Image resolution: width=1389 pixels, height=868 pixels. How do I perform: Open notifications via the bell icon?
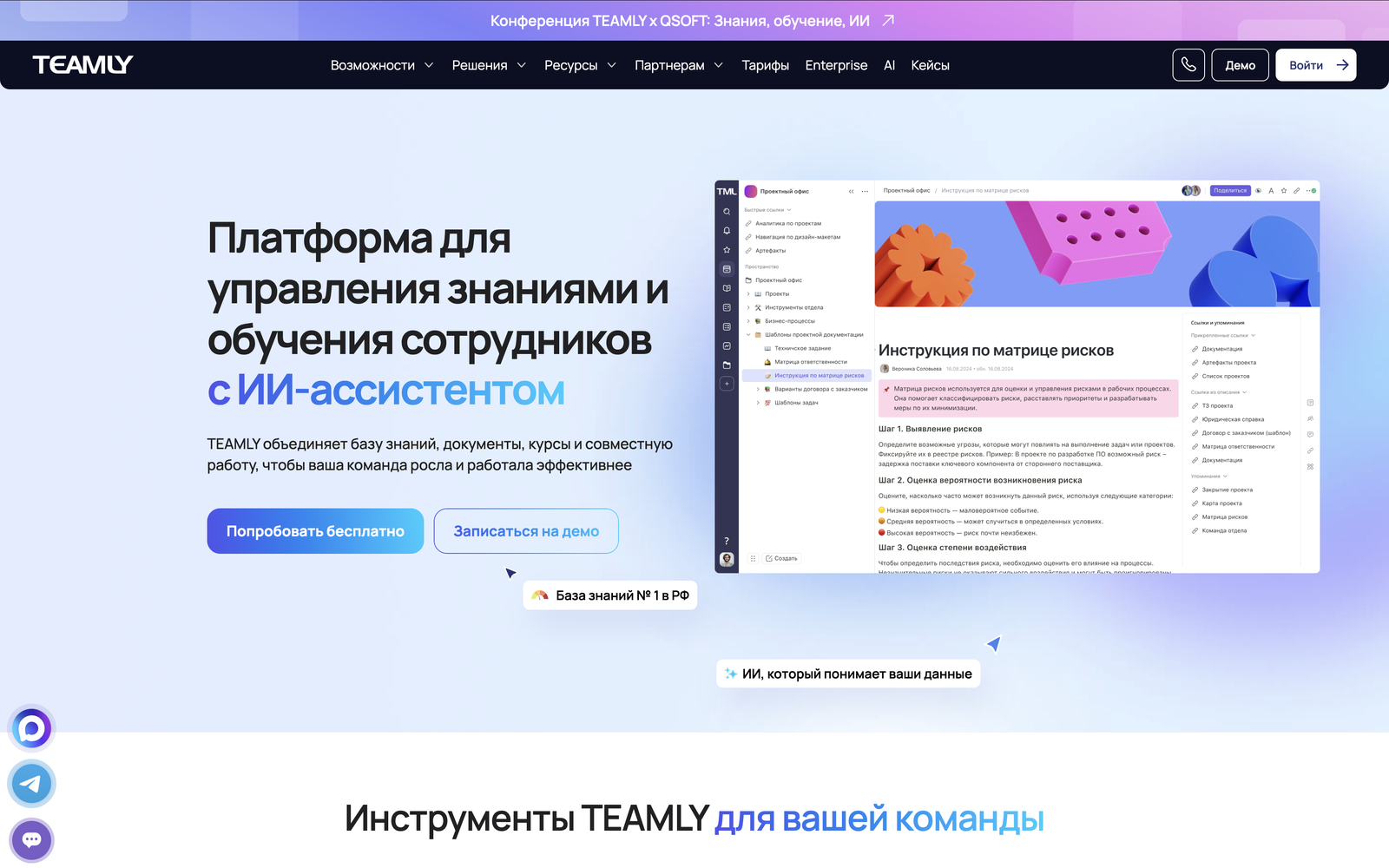pyautogui.click(x=726, y=231)
